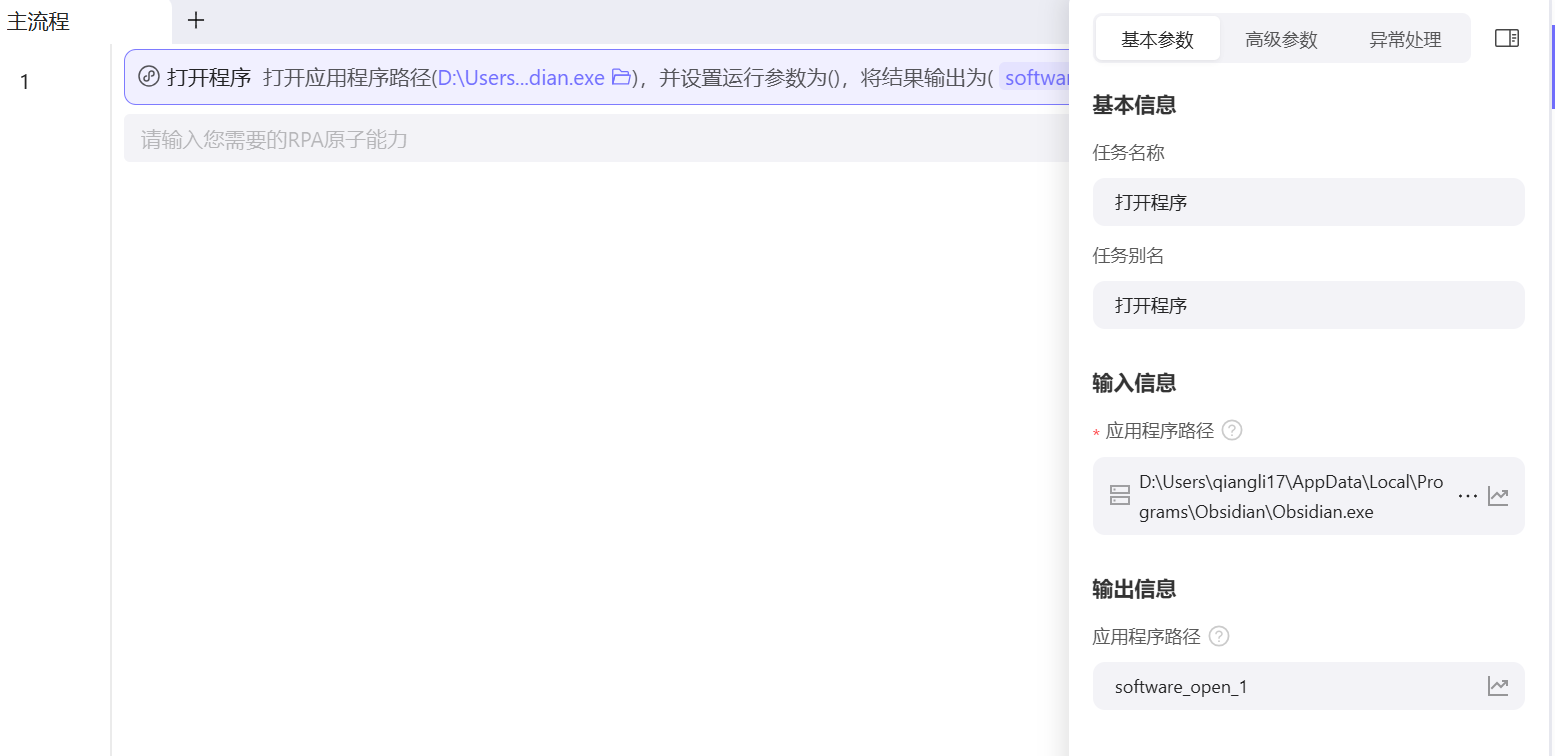Click the variable icon beside software_open_1 output
This screenshot has width=1555, height=756.
click(1497, 686)
